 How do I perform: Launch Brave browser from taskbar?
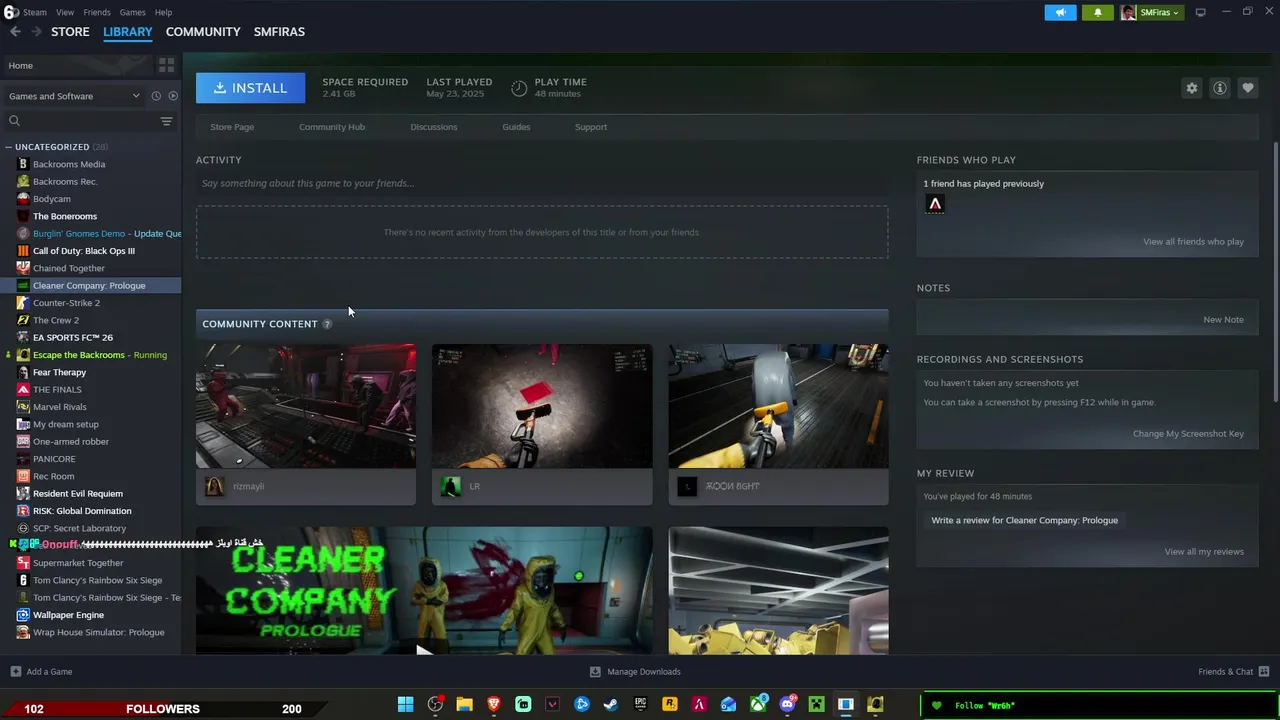[x=494, y=704]
